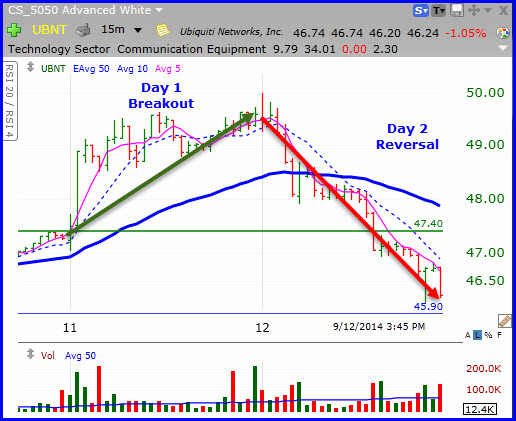The image size is (516, 421).
Task: Click the UBNT price plot legend
Action: (53, 69)
